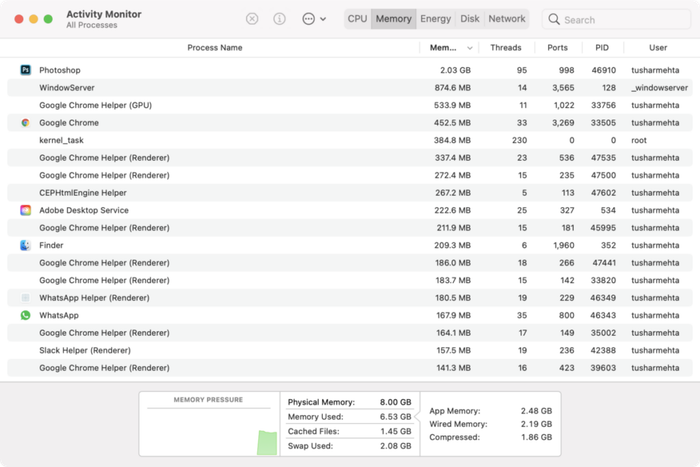Click PID 46910 cell
Screen dimensions: 700x467
tap(604, 70)
